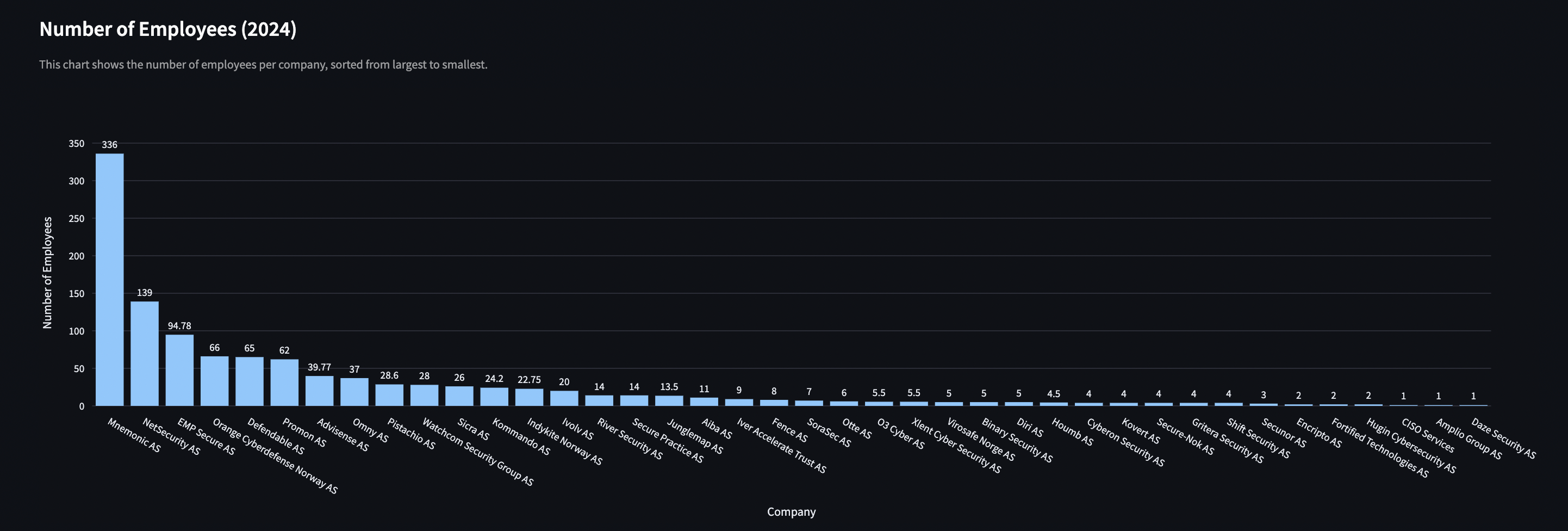Screen dimensions: 1568x531
Task: Select the Watchcom Security Group AS bar
Action: click(x=424, y=395)
